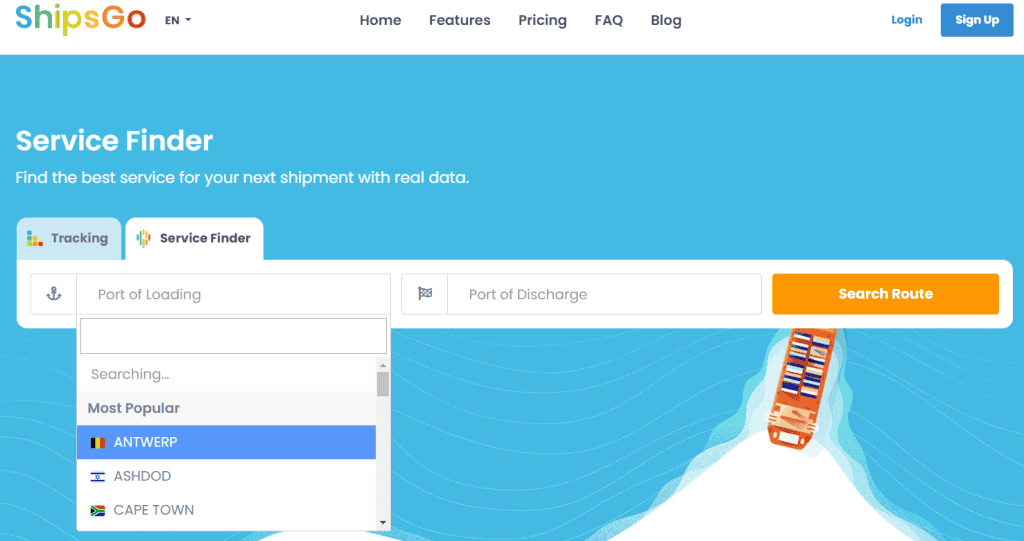
Task: Click the dropdown list scrollbar down arrow
Action: click(x=383, y=522)
